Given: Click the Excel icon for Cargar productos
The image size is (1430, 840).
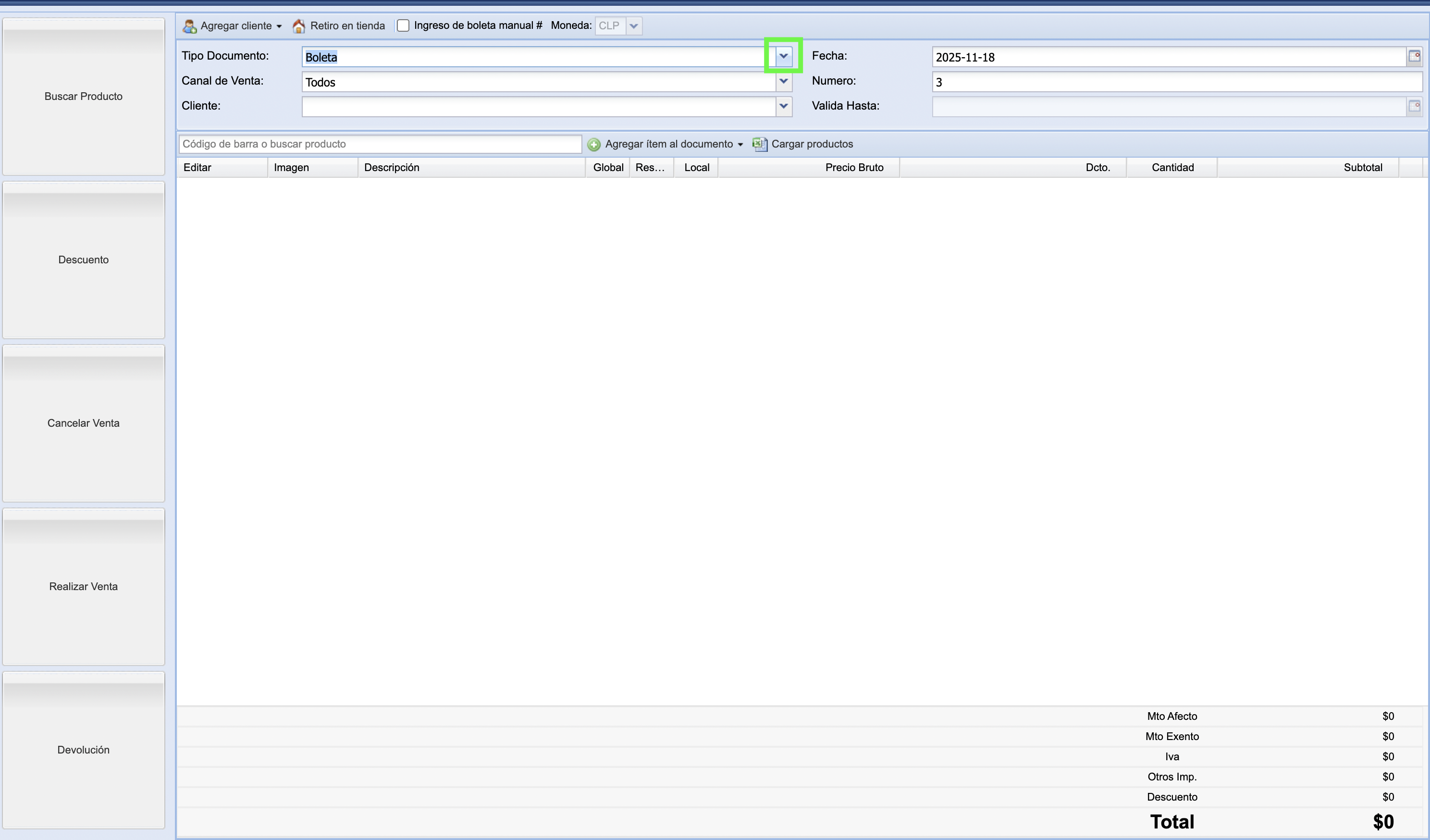Looking at the screenshot, I should tap(759, 144).
